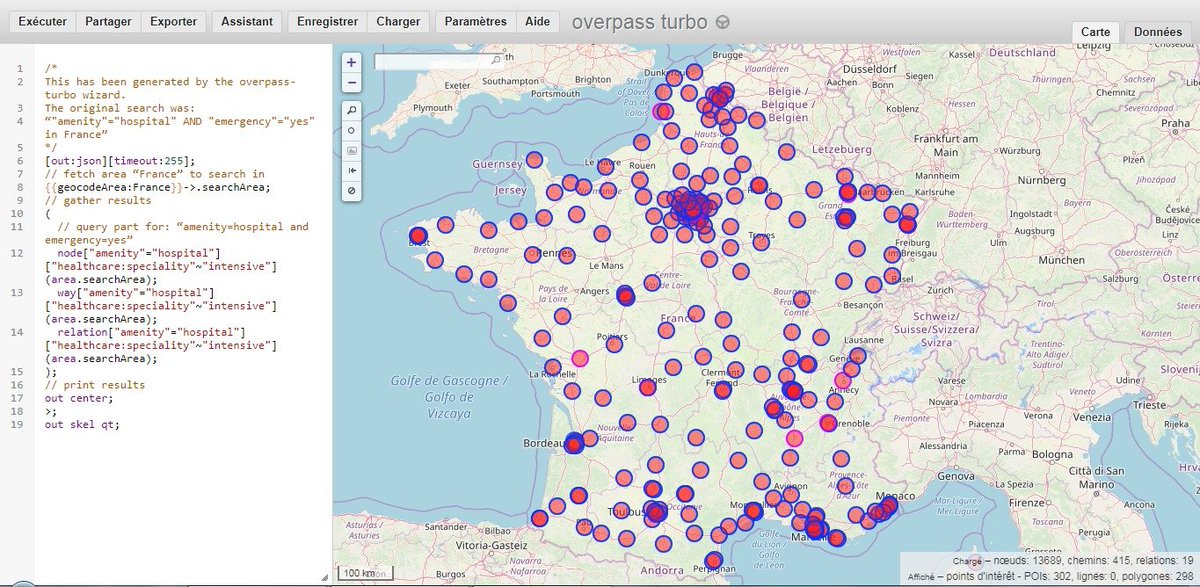Click the 100 km scale bar

coord(367,573)
